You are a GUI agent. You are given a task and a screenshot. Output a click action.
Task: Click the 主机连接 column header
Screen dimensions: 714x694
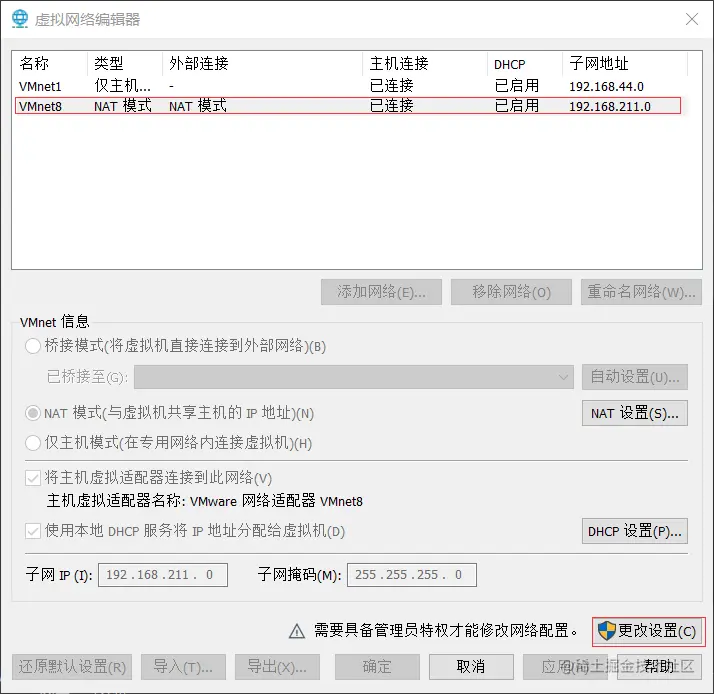[425, 63]
